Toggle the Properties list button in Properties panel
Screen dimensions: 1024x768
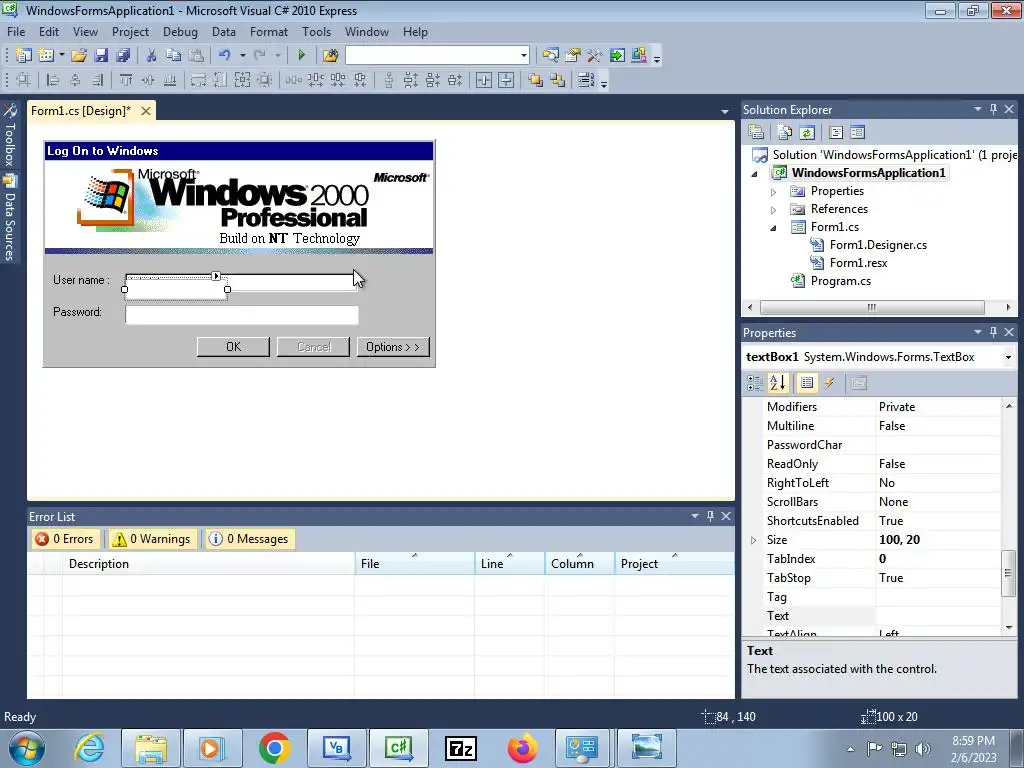pyautogui.click(x=807, y=383)
